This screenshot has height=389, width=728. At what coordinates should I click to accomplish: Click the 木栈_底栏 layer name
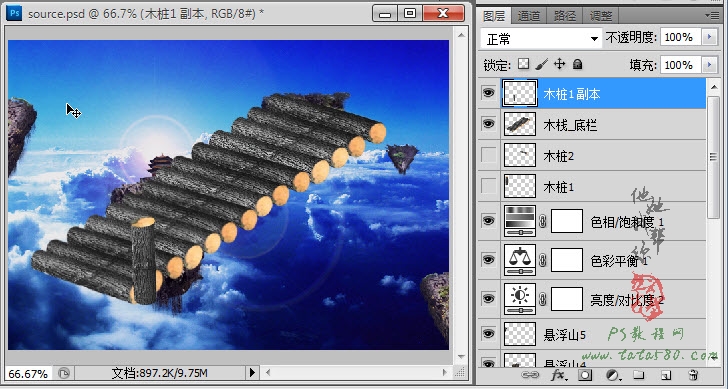(x=570, y=125)
